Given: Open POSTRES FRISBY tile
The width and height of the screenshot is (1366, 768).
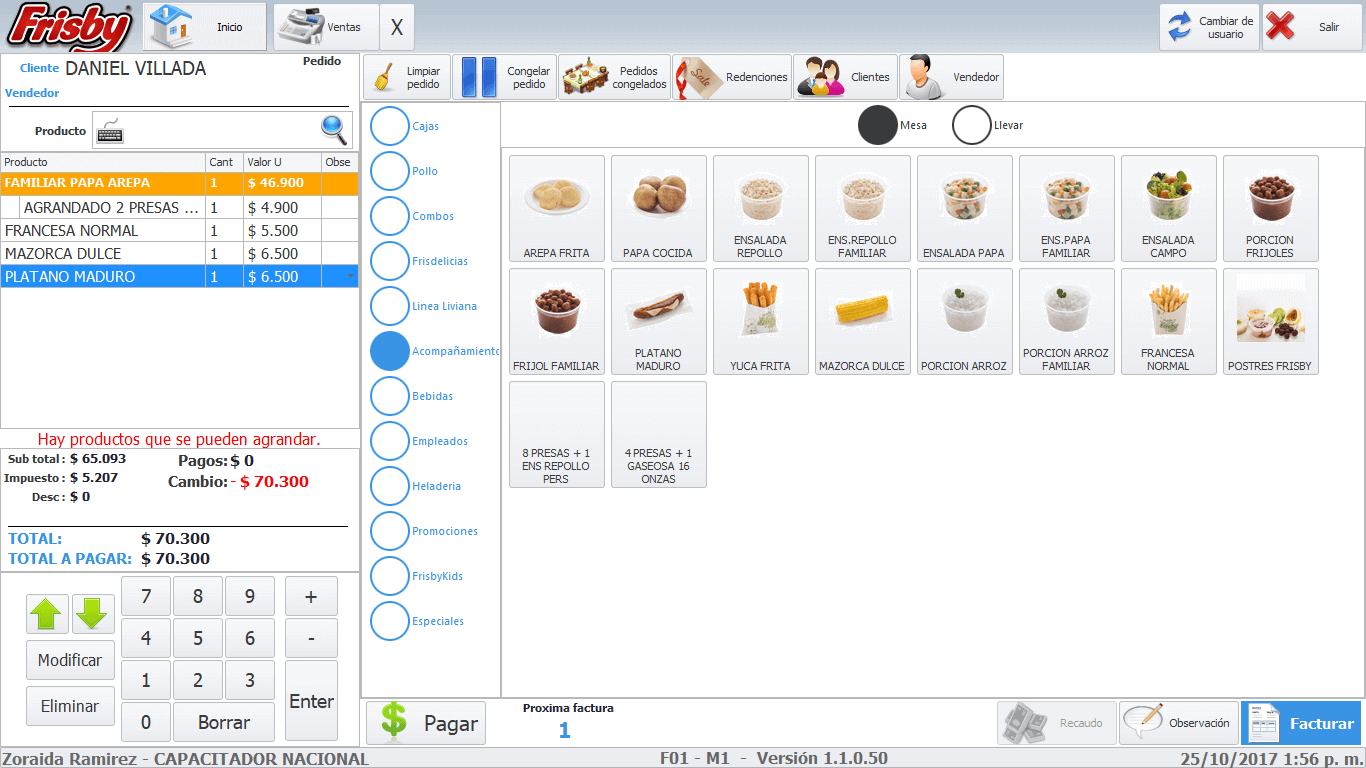Looking at the screenshot, I should (x=1271, y=321).
